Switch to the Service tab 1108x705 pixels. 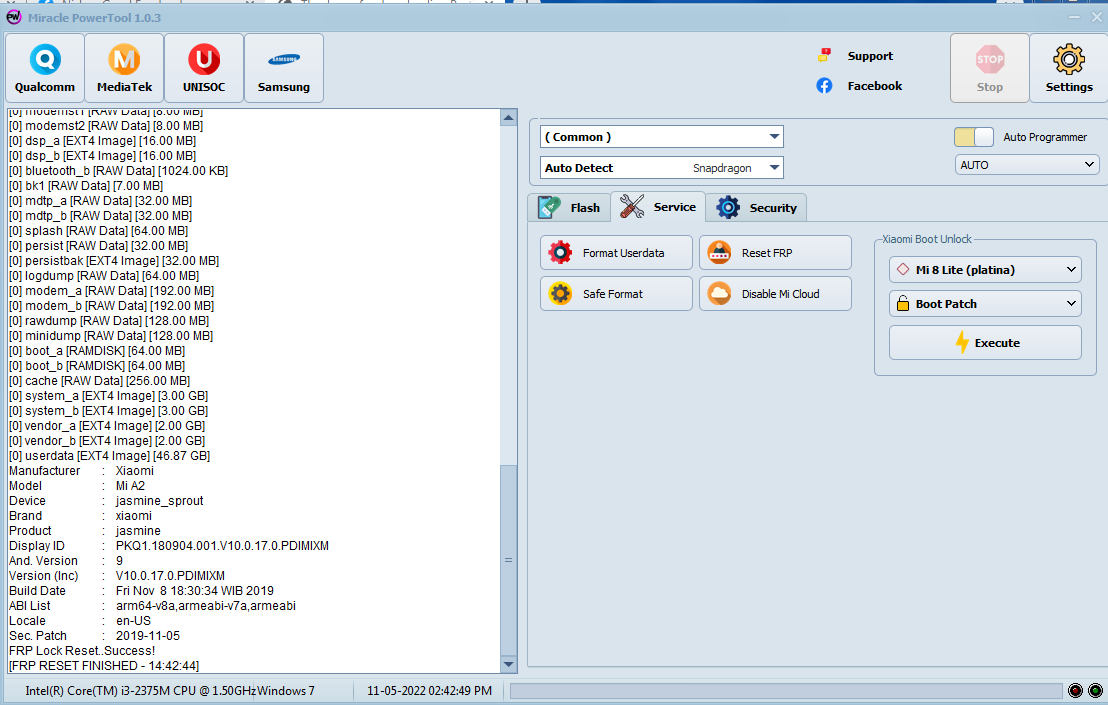[x=659, y=207]
